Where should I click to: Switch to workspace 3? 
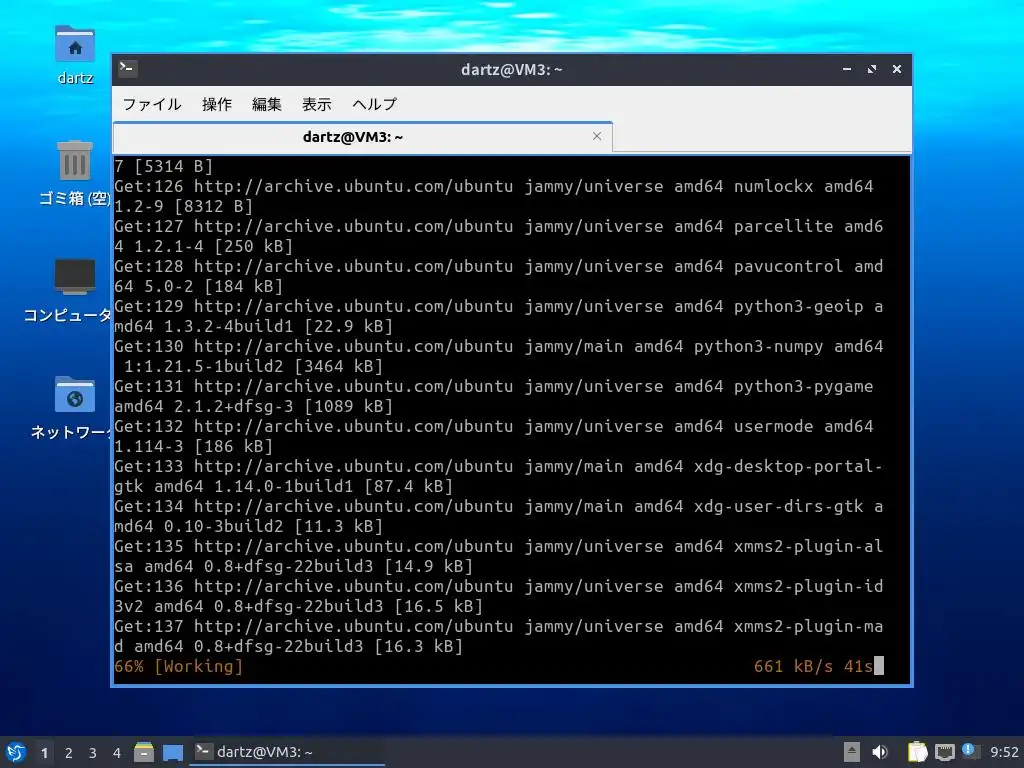tap(93, 753)
